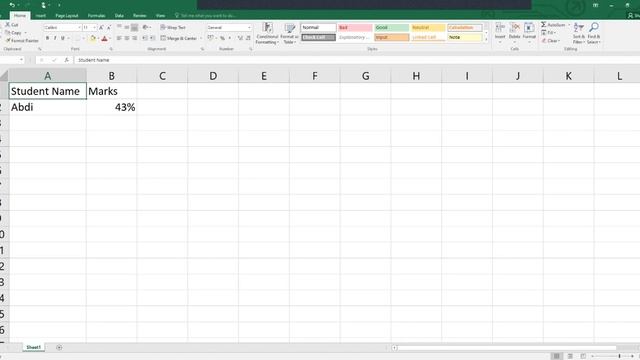Open the Orientation text rotation tool
Screen dimensions: 640x360
tap(145, 27)
